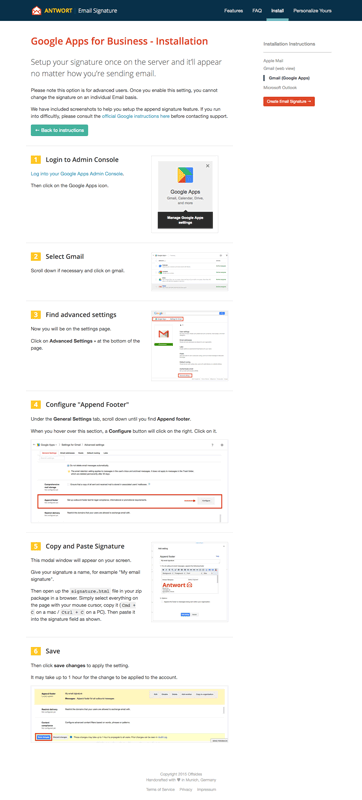Click the 'Copy and Paste Signature' heading
The height and width of the screenshot is (800, 362).
coord(85,546)
